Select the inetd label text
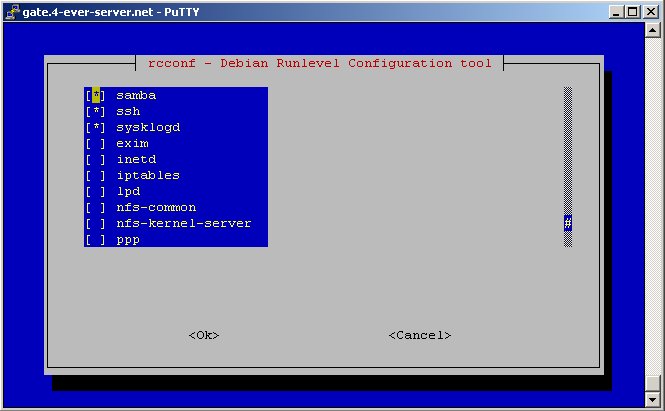The image size is (665, 411). click(136, 160)
